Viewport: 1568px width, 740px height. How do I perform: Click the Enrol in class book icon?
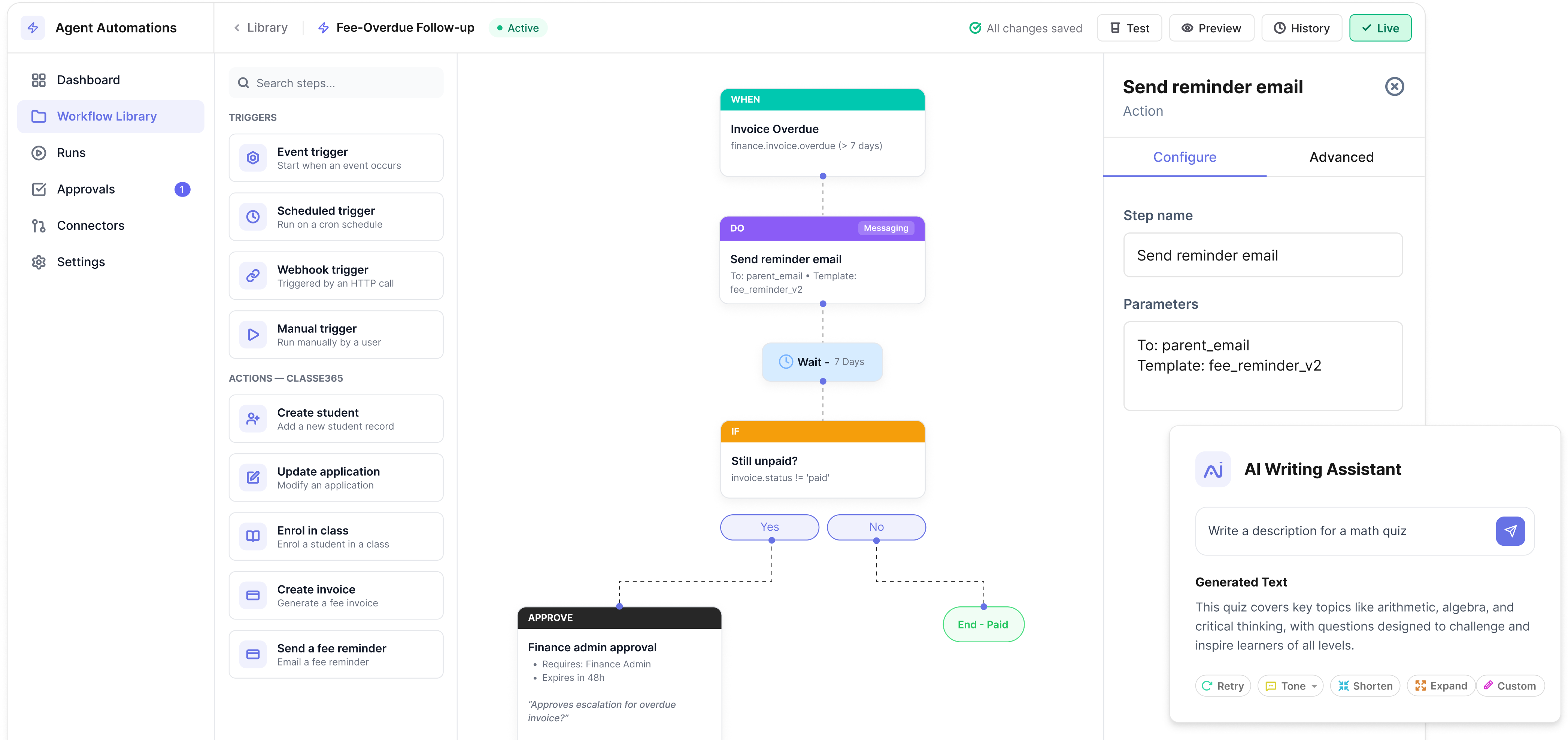(x=253, y=537)
